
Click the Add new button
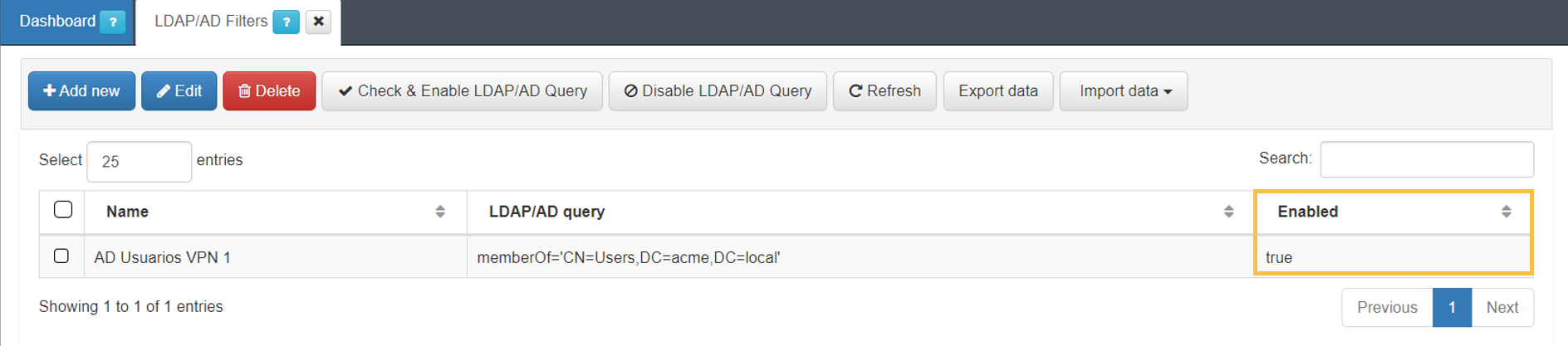pyautogui.click(x=81, y=91)
